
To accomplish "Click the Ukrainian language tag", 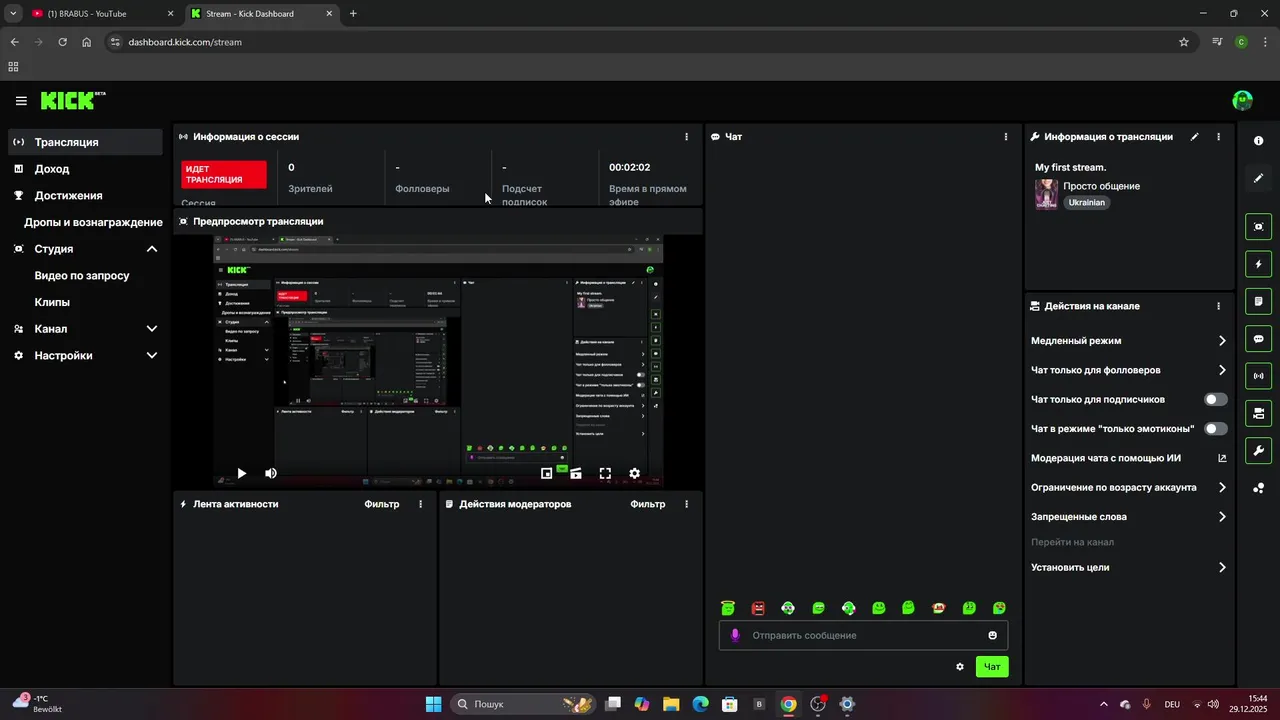I will 1087,202.
